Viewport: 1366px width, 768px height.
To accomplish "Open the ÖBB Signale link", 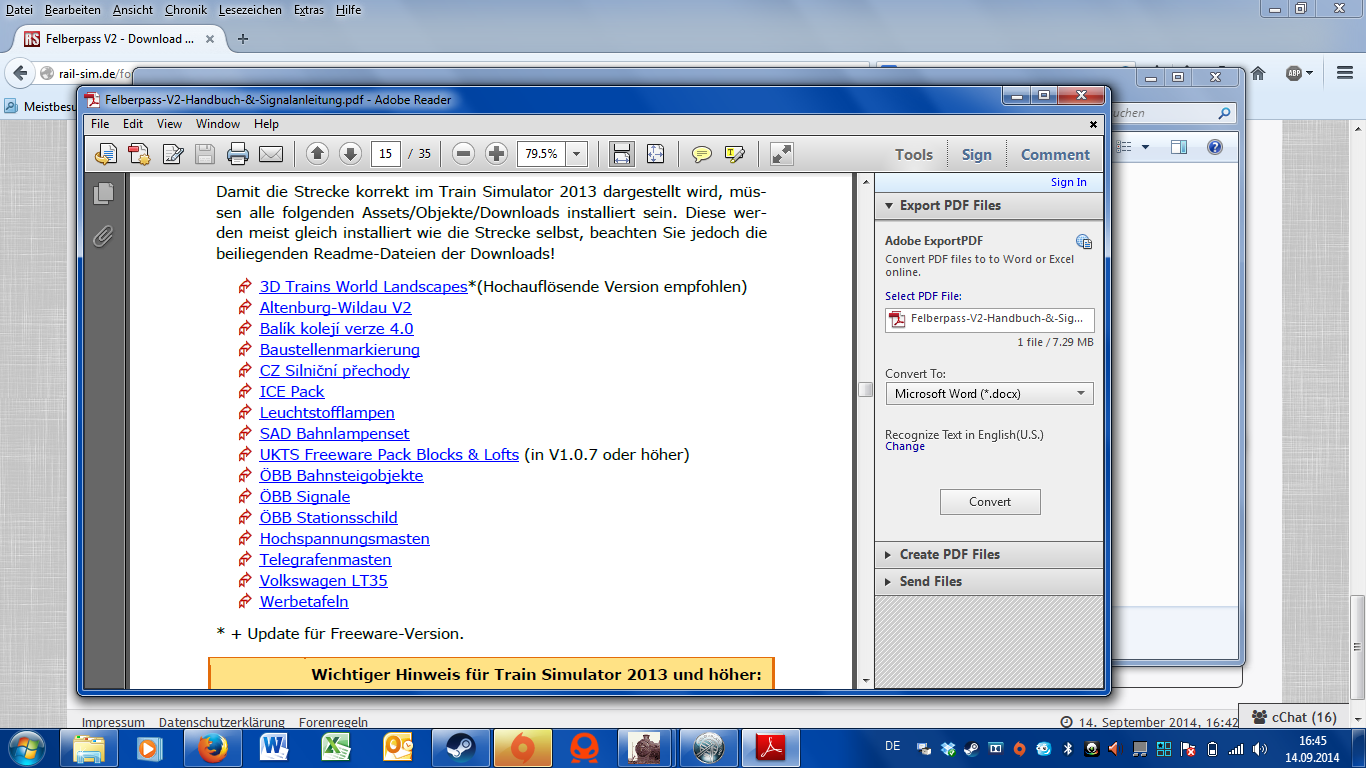I will pos(305,497).
